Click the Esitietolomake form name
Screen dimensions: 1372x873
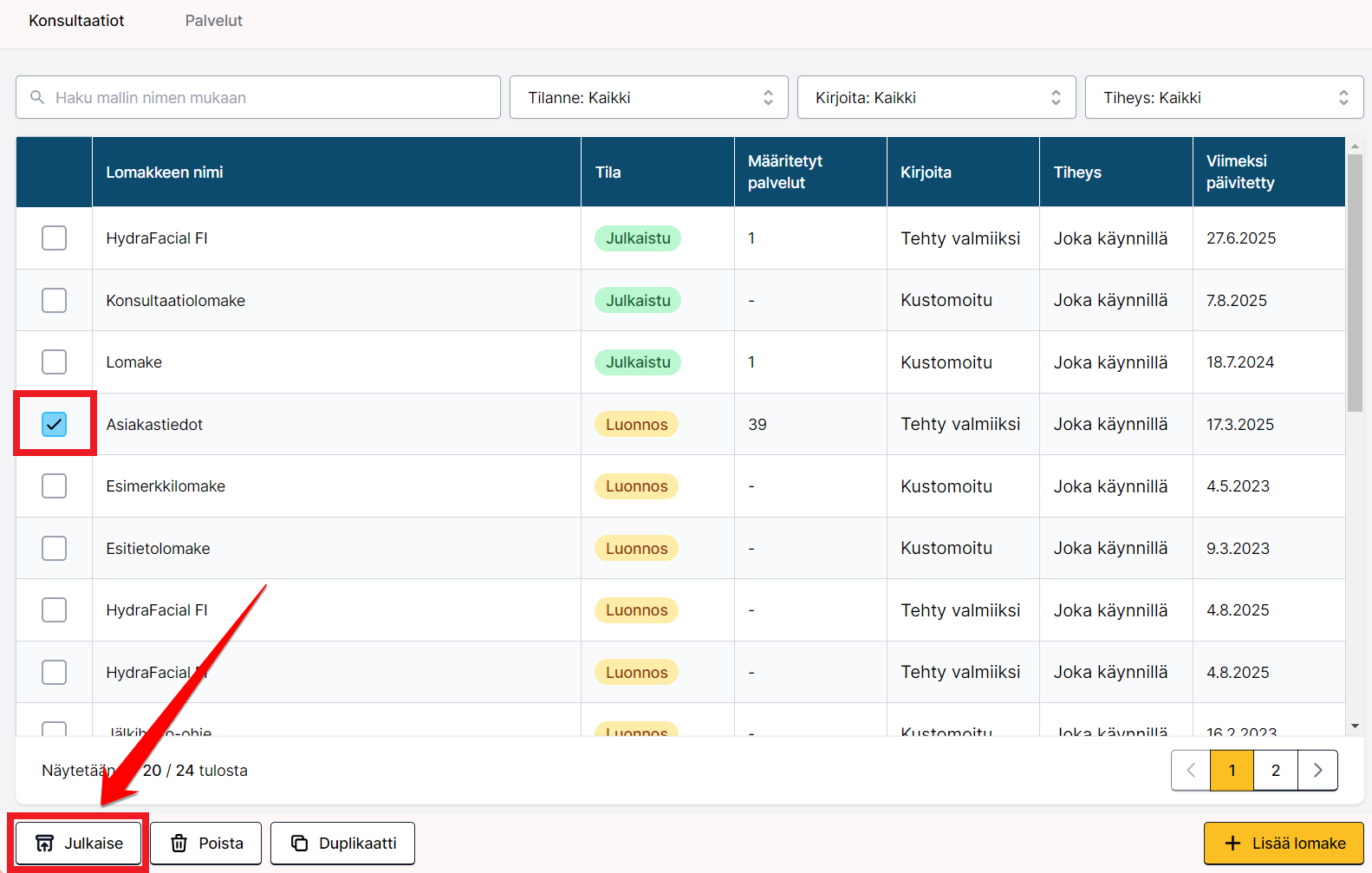pos(158,548)
